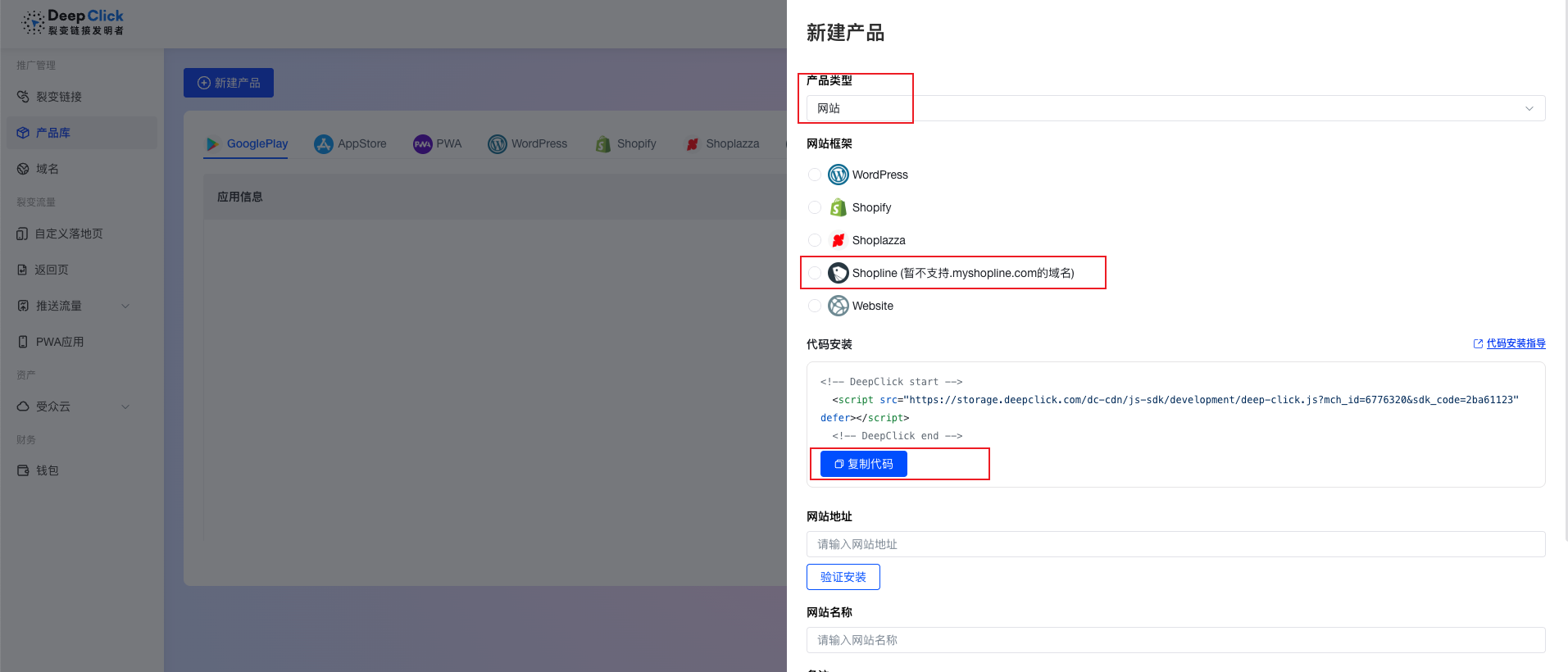1568x672 pixels.
Task: Click the 网站地址 input field
Action: [1175, 544]
